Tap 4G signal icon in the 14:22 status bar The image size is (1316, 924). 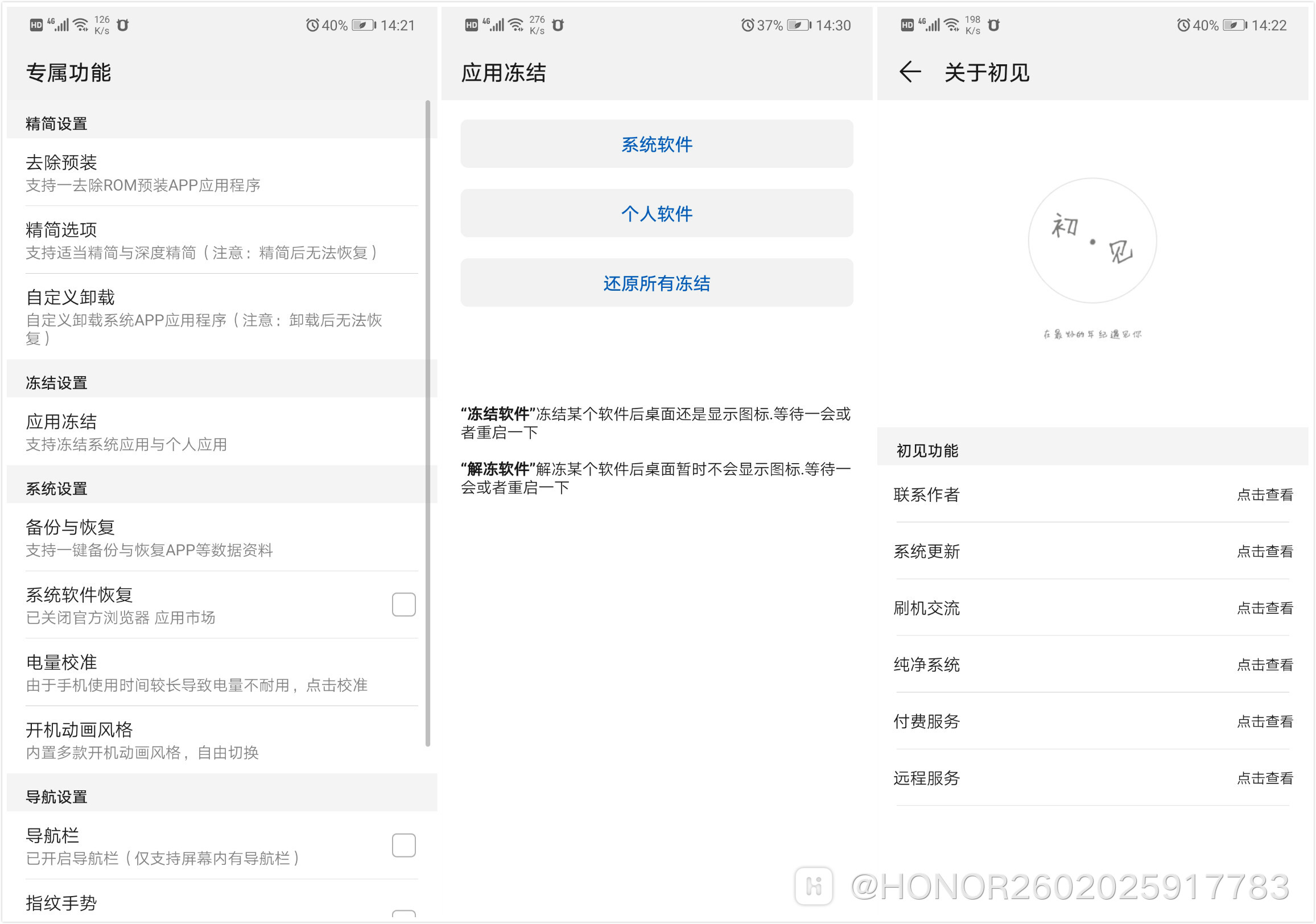pyautogui.click(x=929, y=24)
